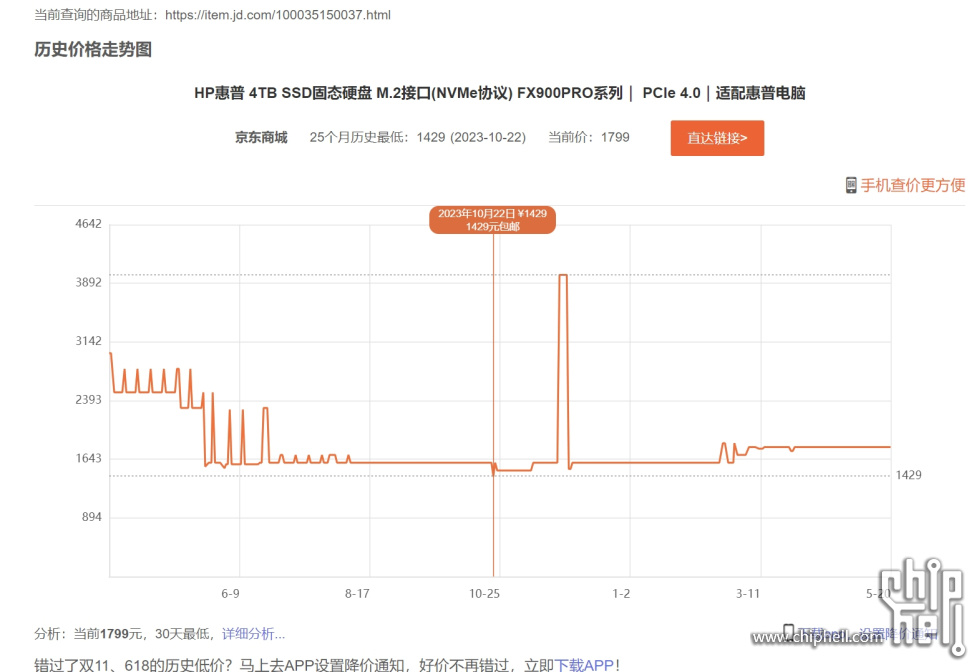Click the phone icon beside 手机查价更方便
The image size is (979, 672).
point(850,185)
